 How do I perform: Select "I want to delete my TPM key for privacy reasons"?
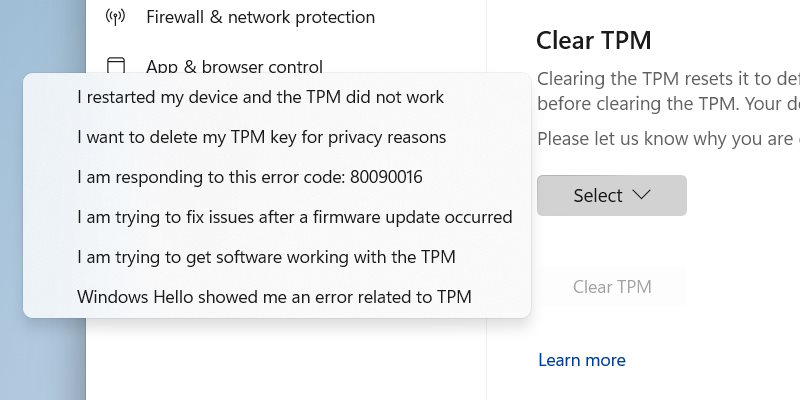277,137
